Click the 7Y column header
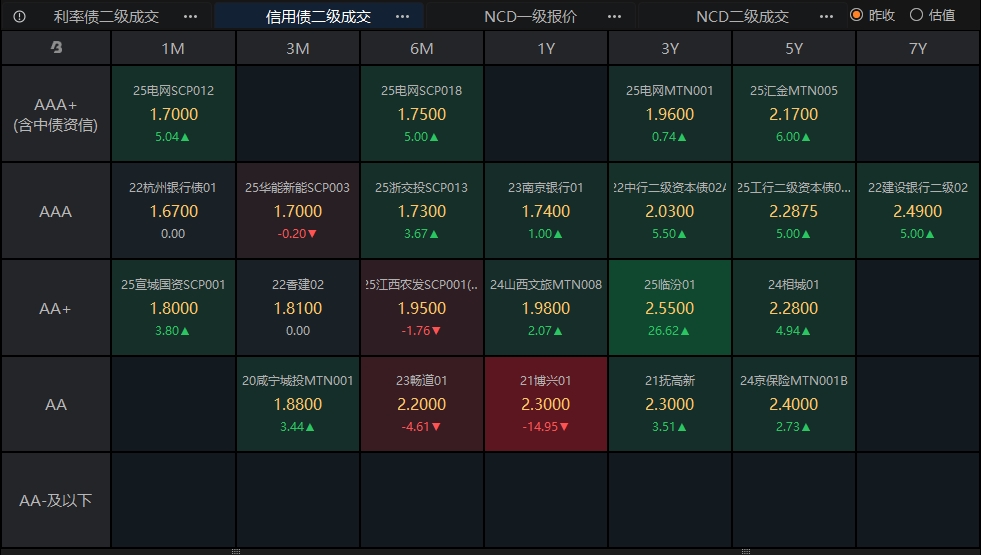Screen dimensions: 981x555 point(918,48)
